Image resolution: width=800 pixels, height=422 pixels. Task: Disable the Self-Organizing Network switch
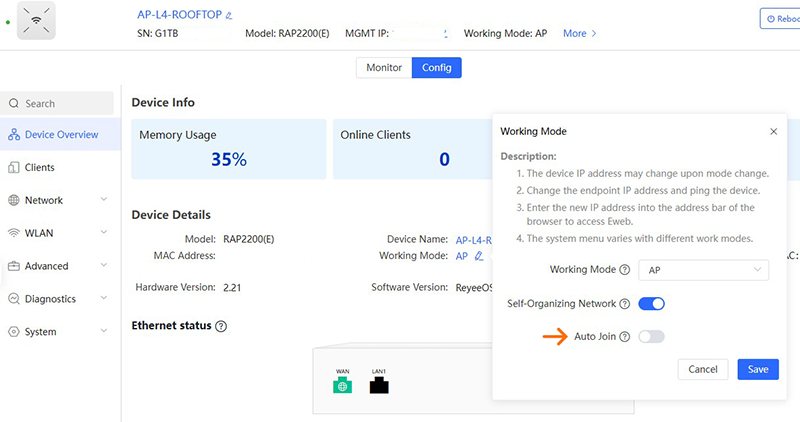point(651,304)
